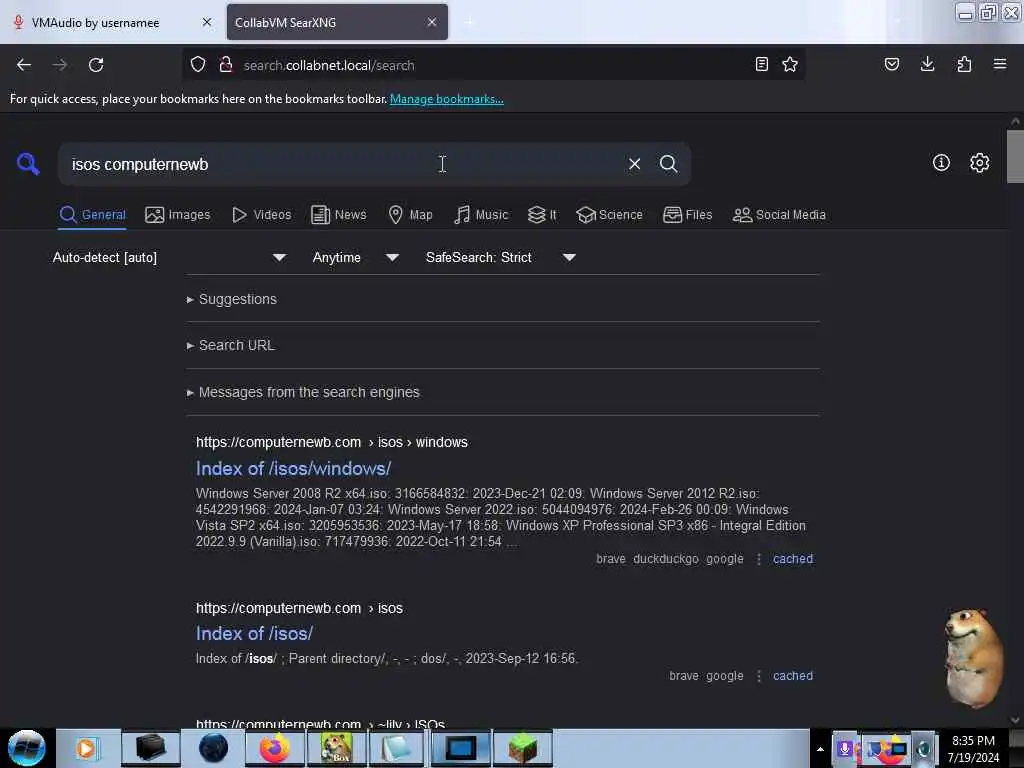Open the Save to Pocket button
1024x768 pixels.
point(892,64)
